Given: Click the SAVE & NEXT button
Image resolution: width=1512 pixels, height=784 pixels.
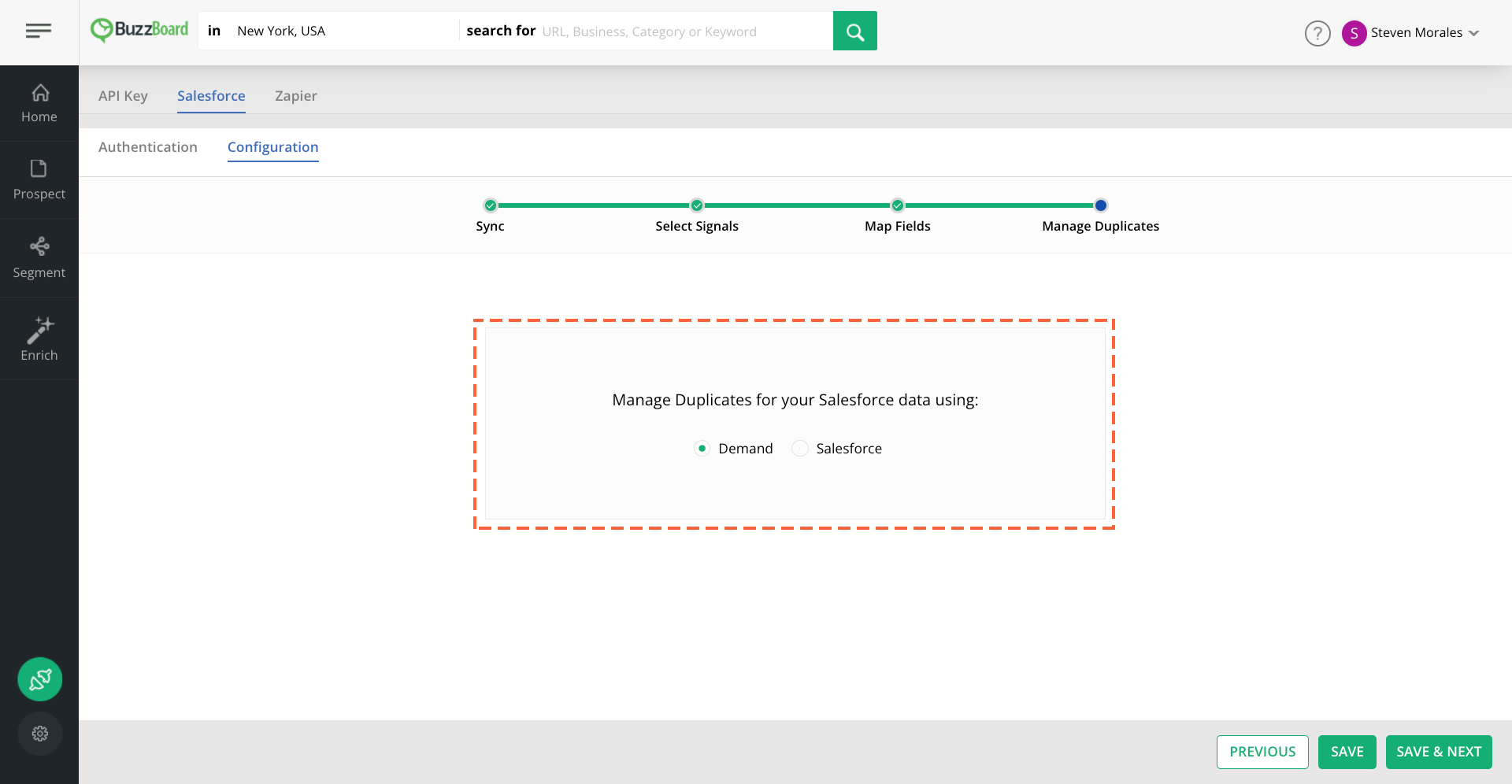Looking at the screenshot, I should pyautogui.click(x=1439, y=752).
